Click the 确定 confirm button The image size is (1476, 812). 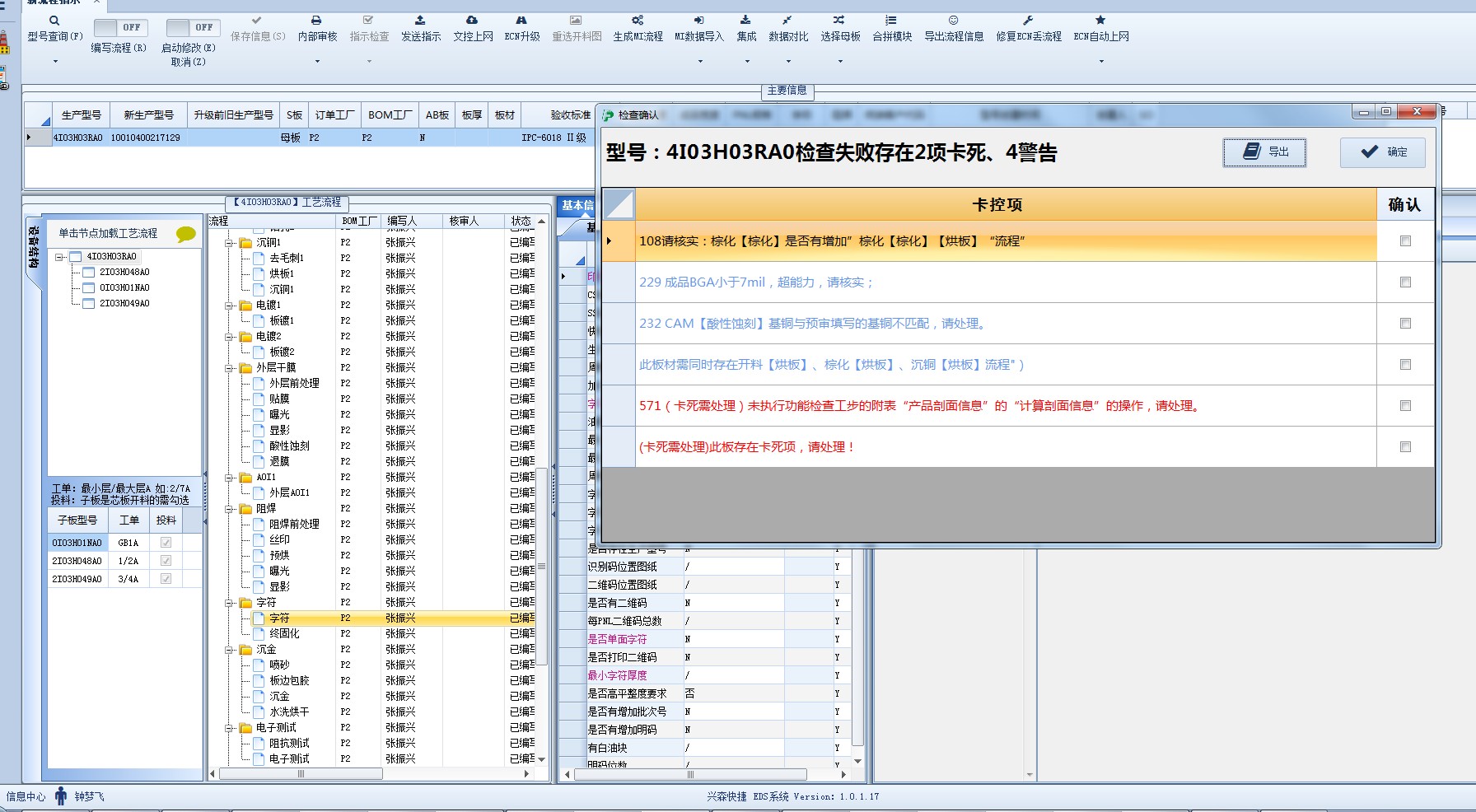coord(1383,152)
